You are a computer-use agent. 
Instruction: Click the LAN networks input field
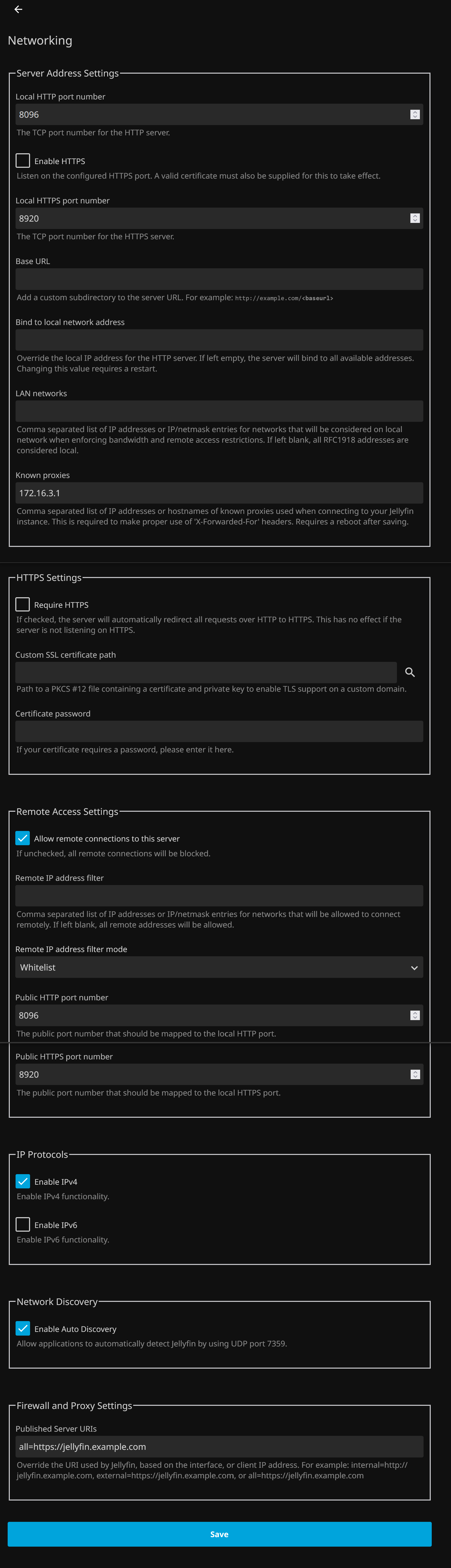coord(219,412)
